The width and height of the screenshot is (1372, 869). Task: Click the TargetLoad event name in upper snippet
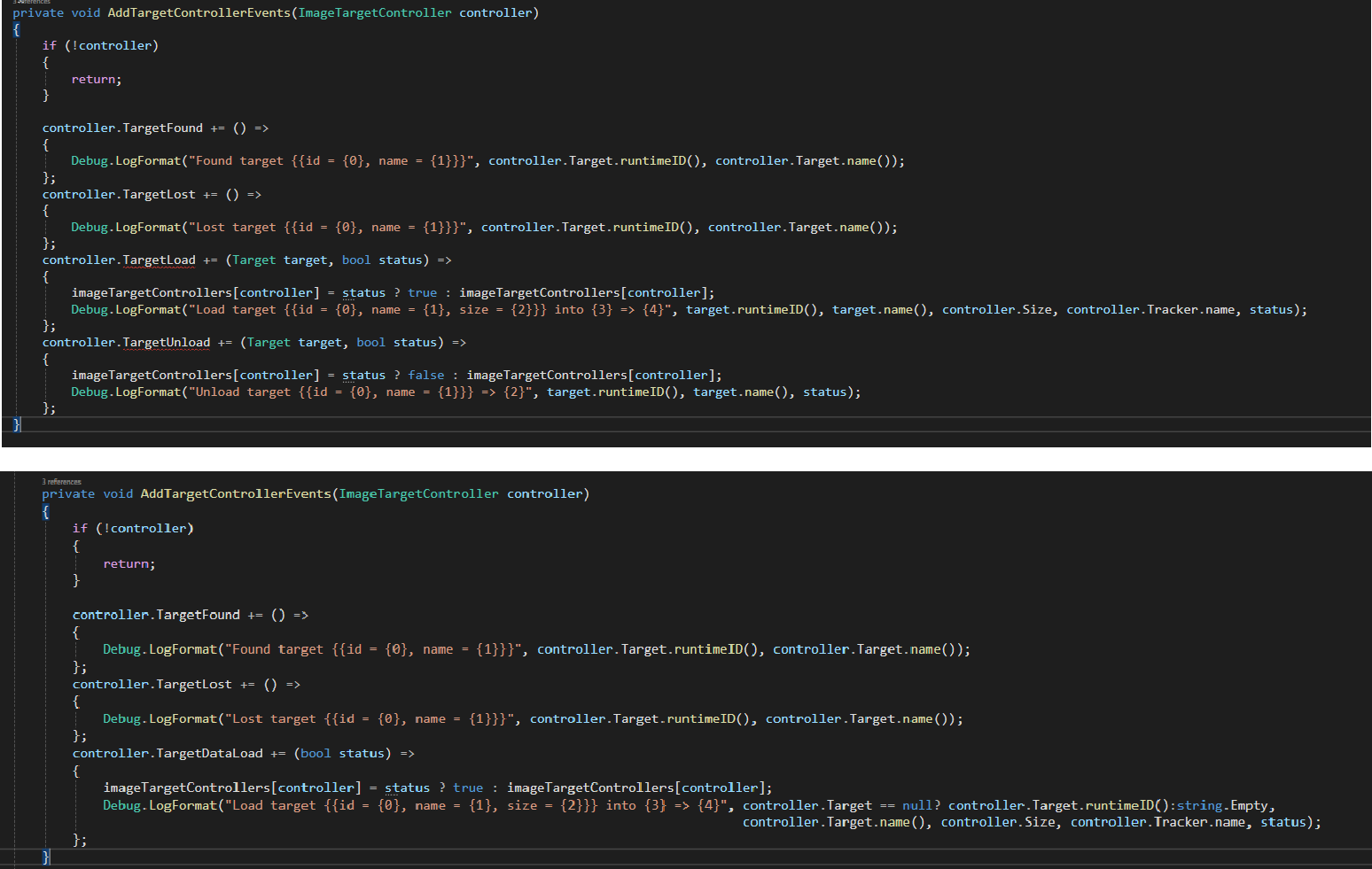[159, 260]
